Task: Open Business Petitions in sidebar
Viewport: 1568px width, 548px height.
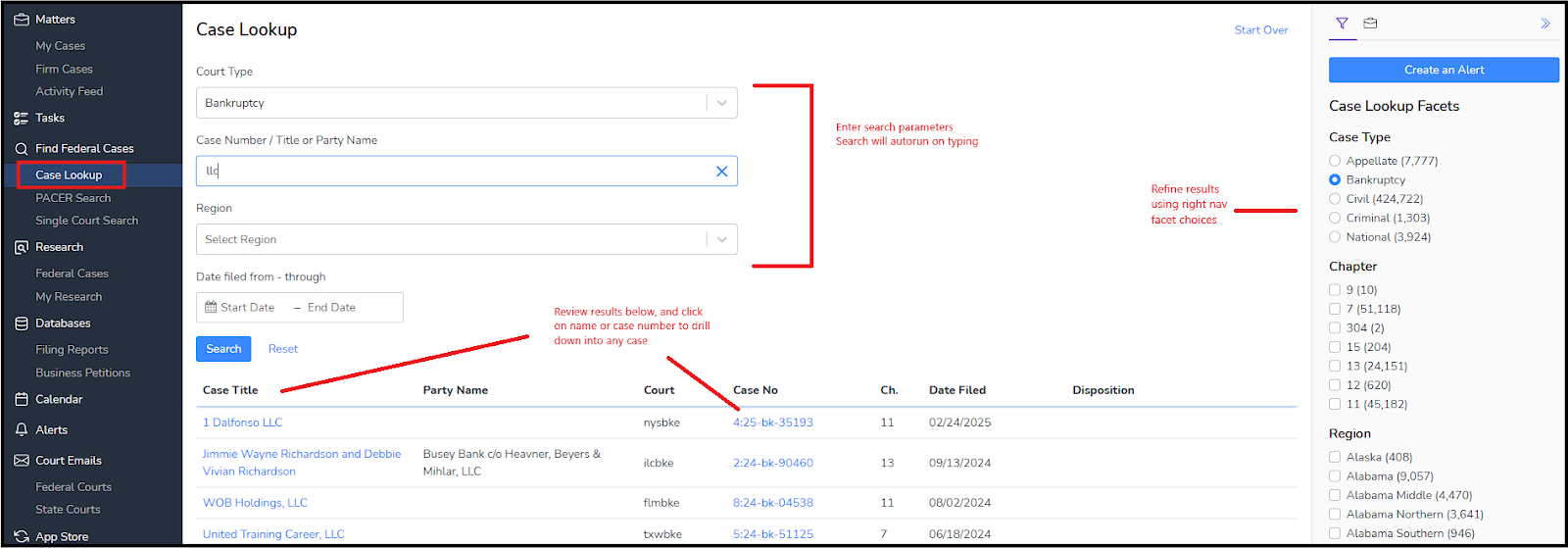Action: 83,373
